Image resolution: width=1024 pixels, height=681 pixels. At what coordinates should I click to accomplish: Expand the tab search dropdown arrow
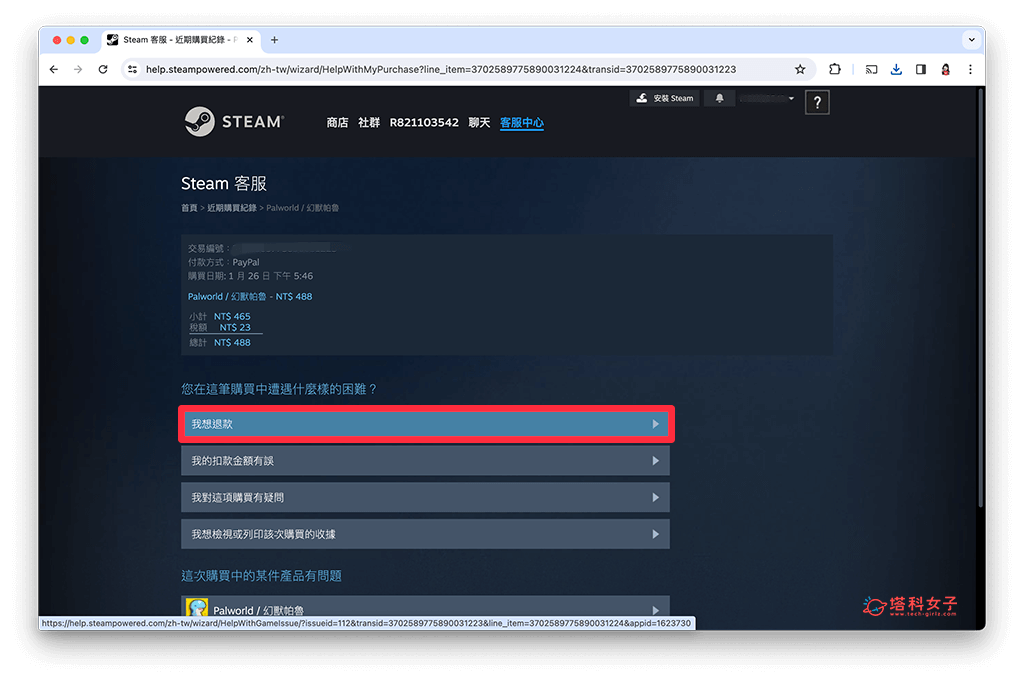coord(972,40)
